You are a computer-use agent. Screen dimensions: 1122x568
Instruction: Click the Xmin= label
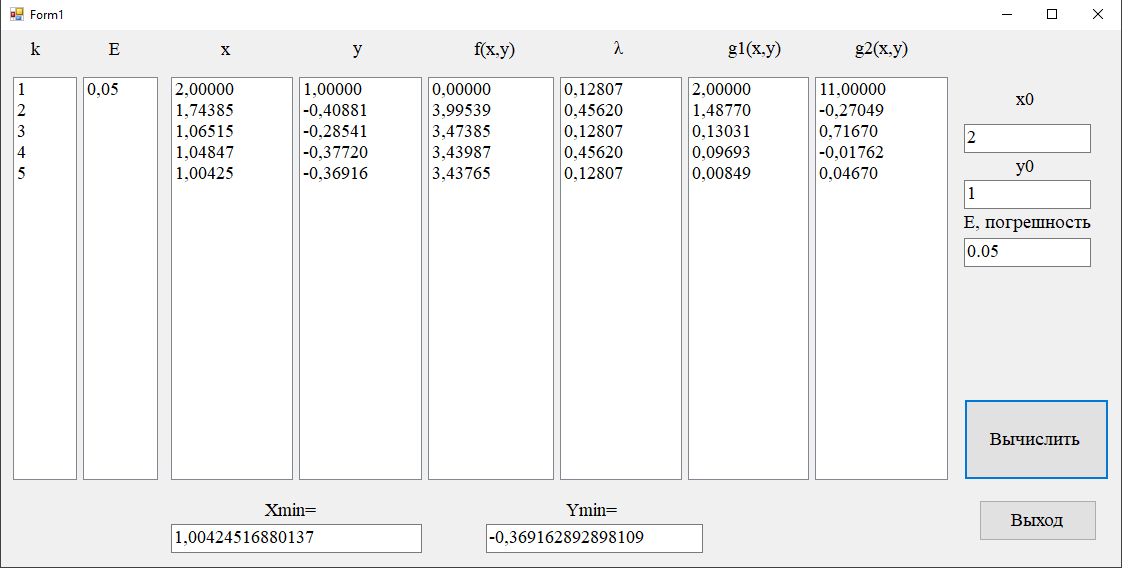pyautogui.click(x=291, y=510)
